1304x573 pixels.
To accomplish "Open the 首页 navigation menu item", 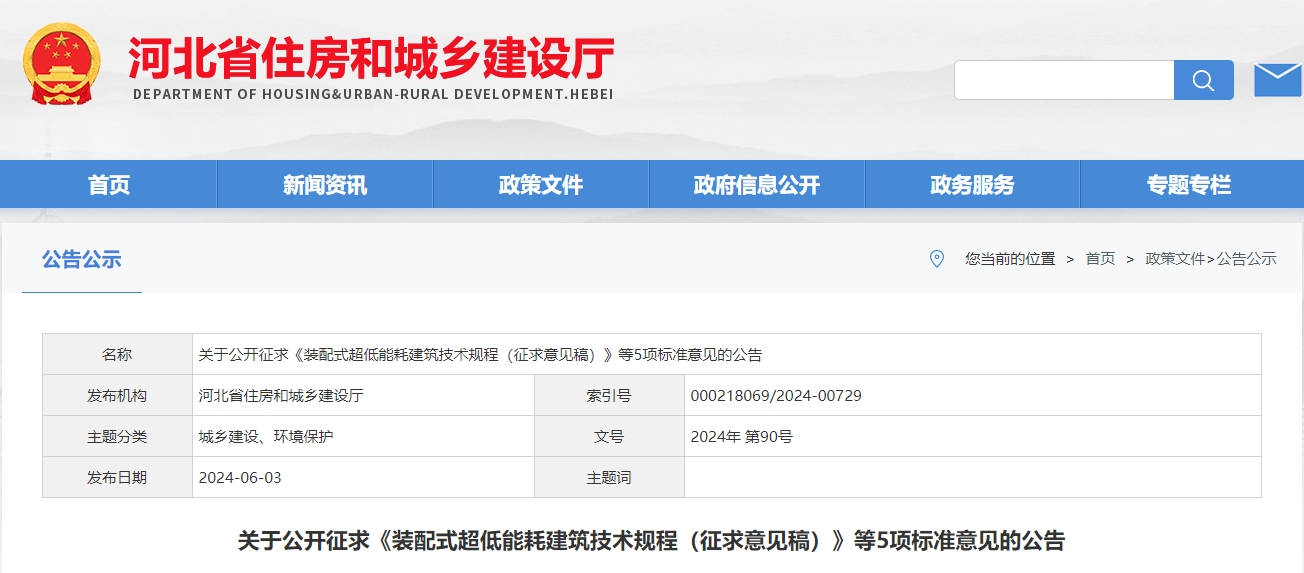I will coord(109,184).
